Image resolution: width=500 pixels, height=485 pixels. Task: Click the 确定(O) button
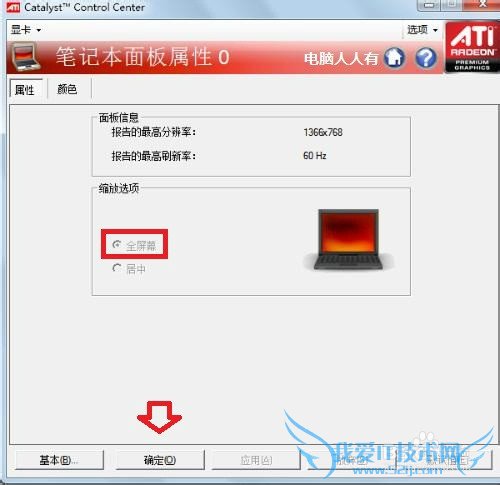coord(160,460)
